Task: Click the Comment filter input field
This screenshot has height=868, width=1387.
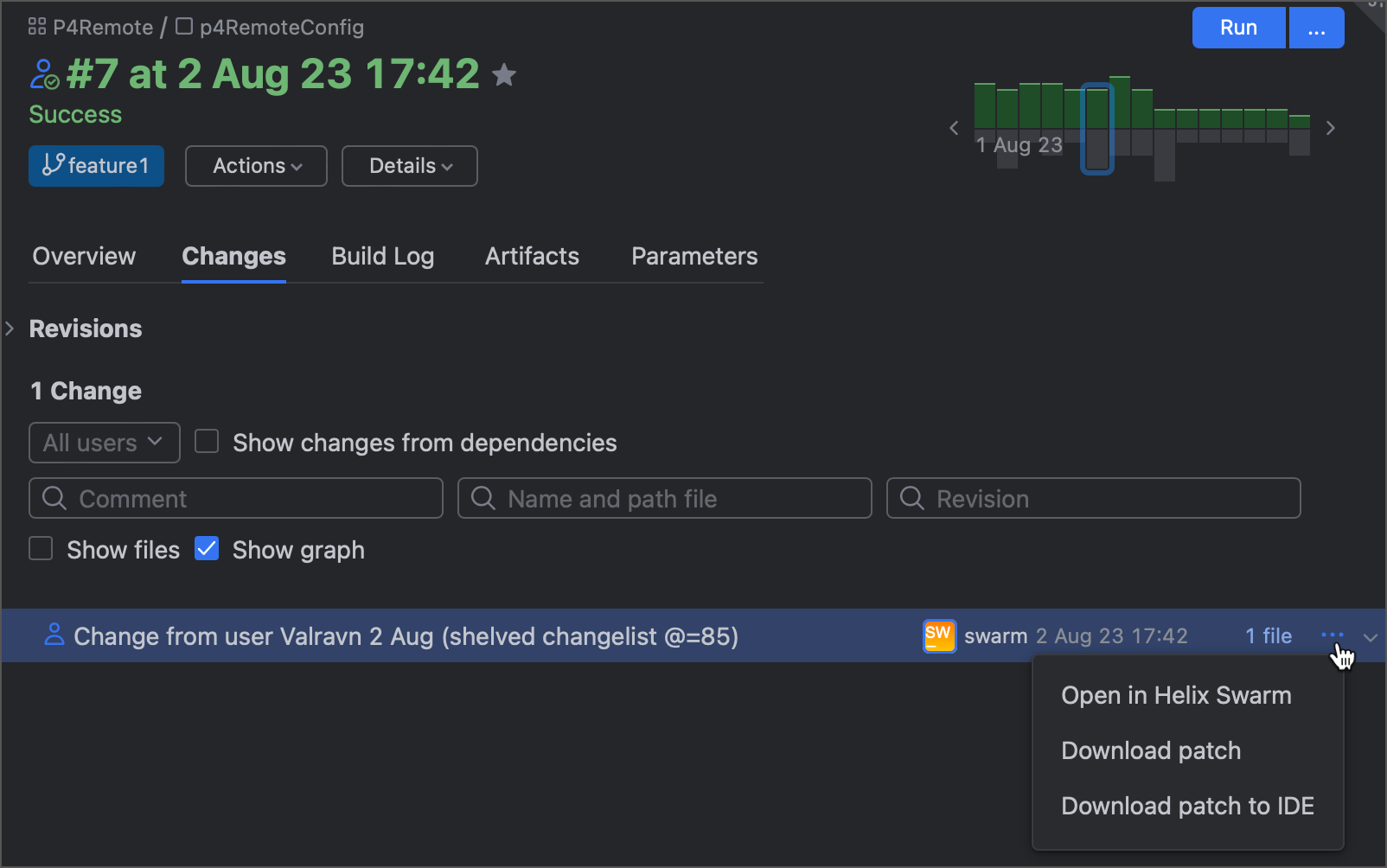Action: 236,498
